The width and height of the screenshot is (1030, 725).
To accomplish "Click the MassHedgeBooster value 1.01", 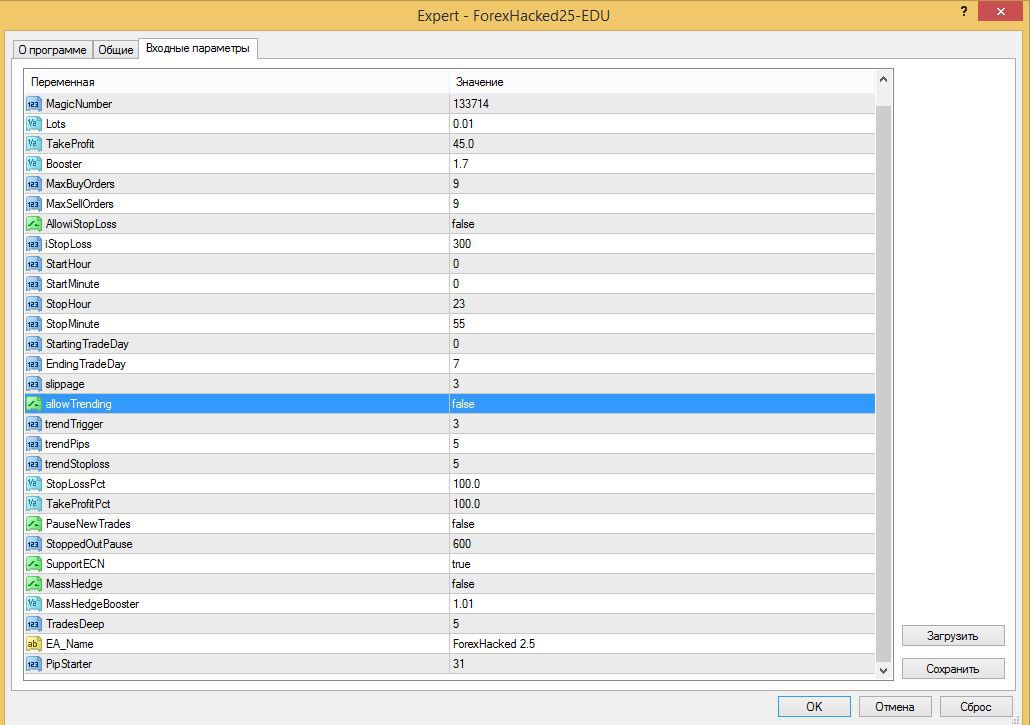I will point(463,604).
